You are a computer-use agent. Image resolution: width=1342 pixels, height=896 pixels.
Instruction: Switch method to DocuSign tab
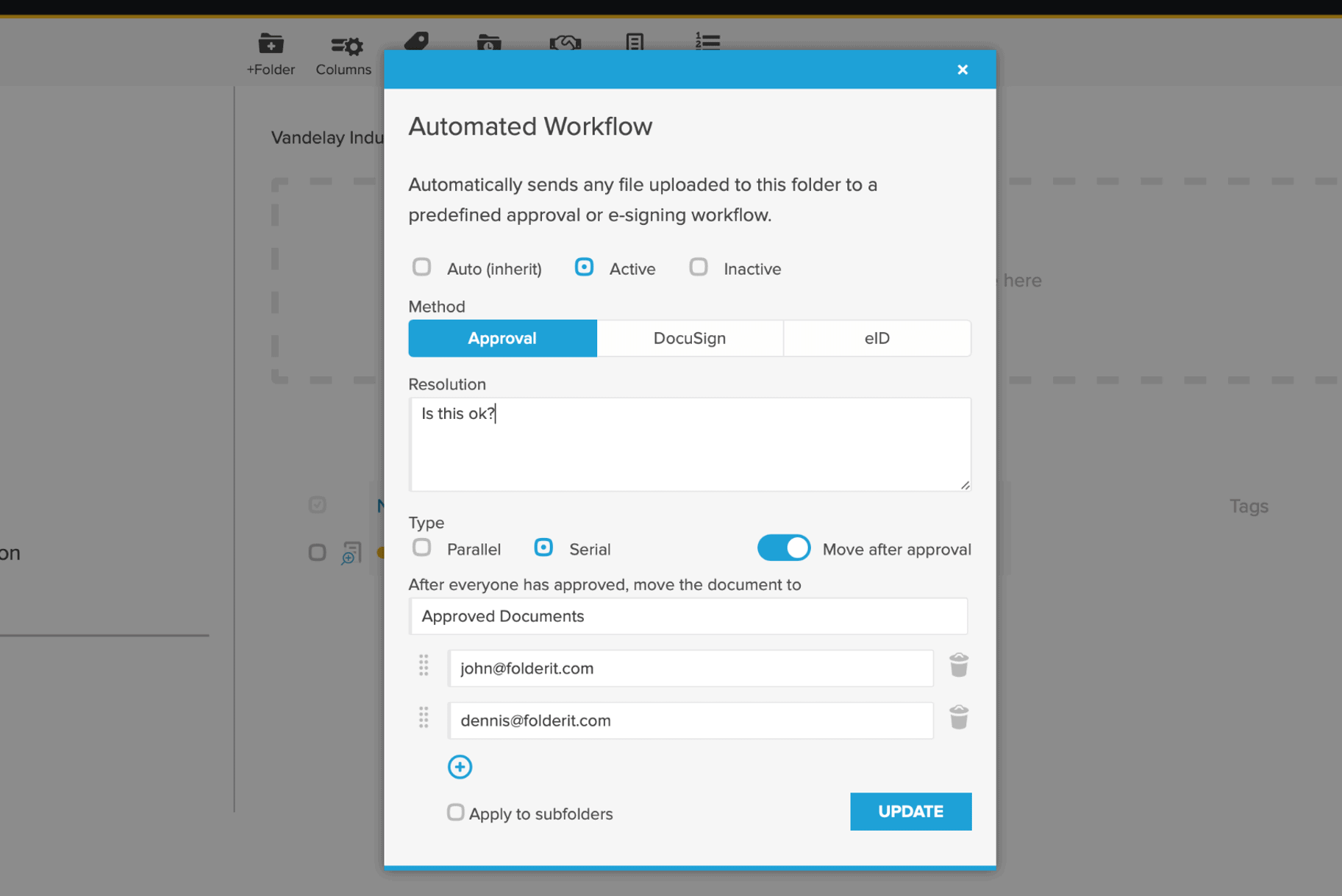(x=689, y=338)
